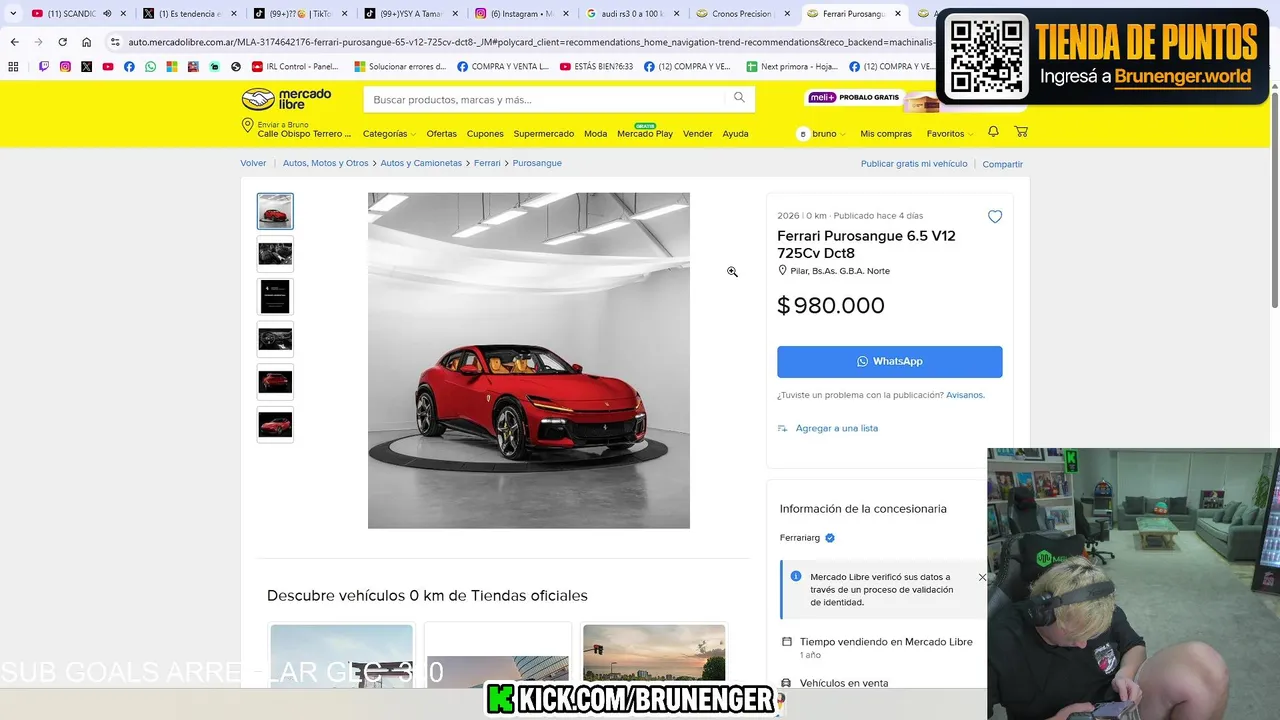
Task: Select the fifth red car thumbnail
Action: pyautogui.click(x=275, y=382)
